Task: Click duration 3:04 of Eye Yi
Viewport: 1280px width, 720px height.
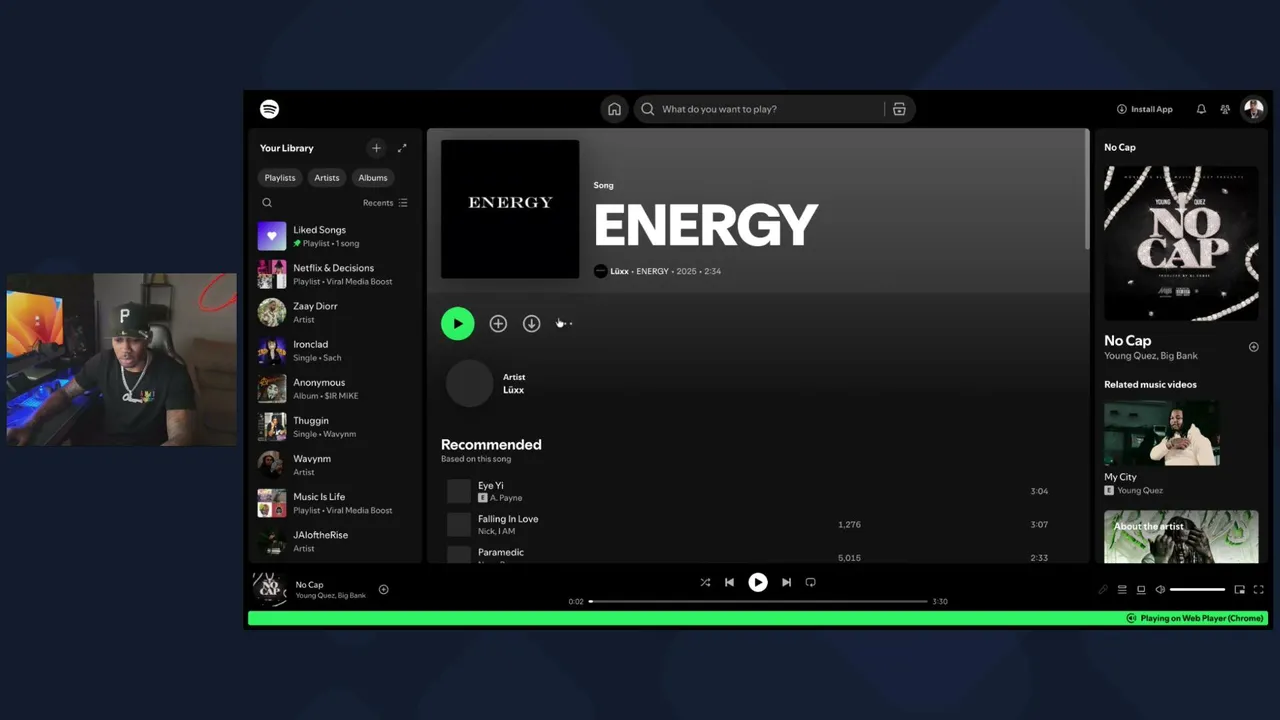Action: click(1039, 491)
